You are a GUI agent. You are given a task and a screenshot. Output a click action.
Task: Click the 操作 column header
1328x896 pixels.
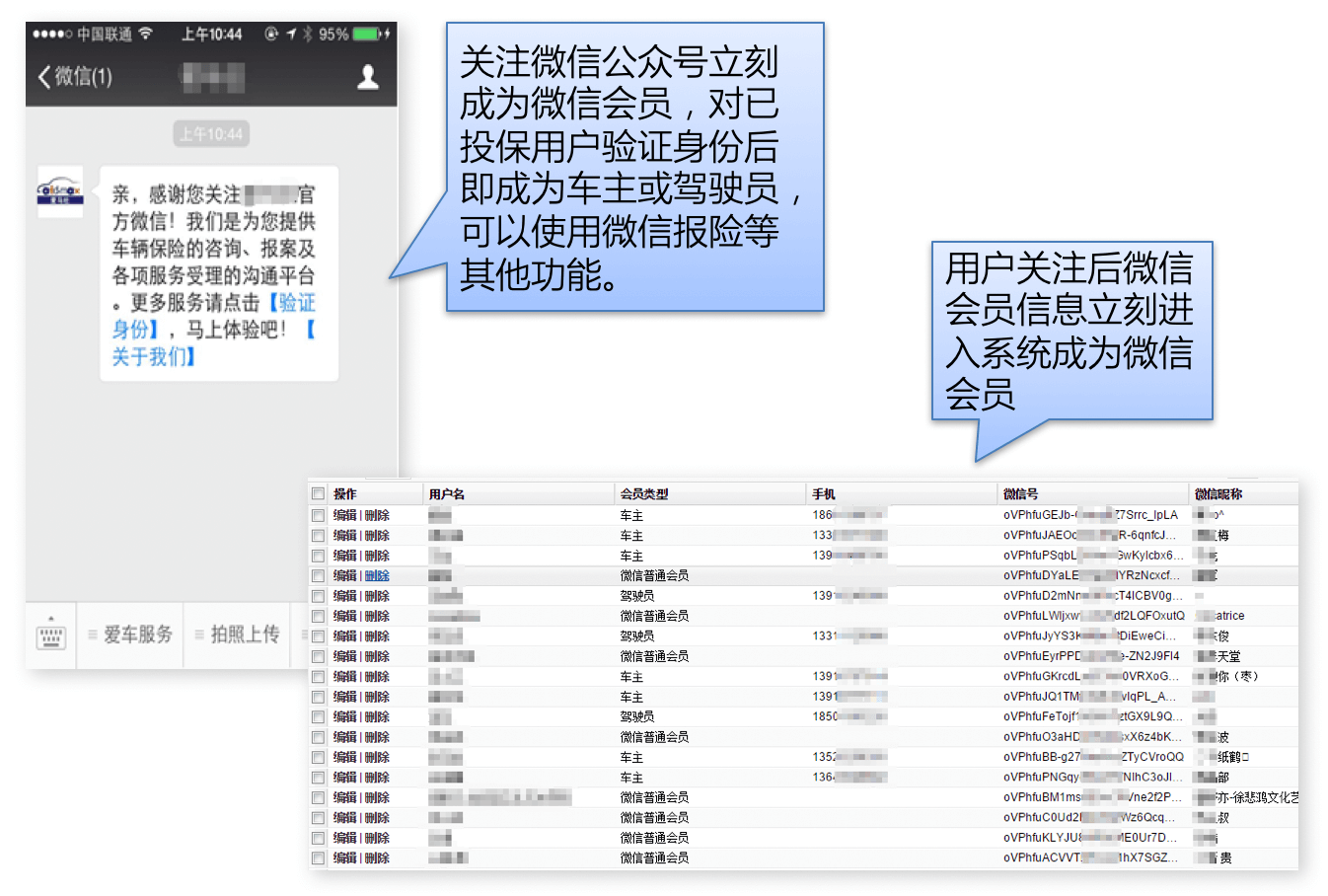[x=344, y=493]
